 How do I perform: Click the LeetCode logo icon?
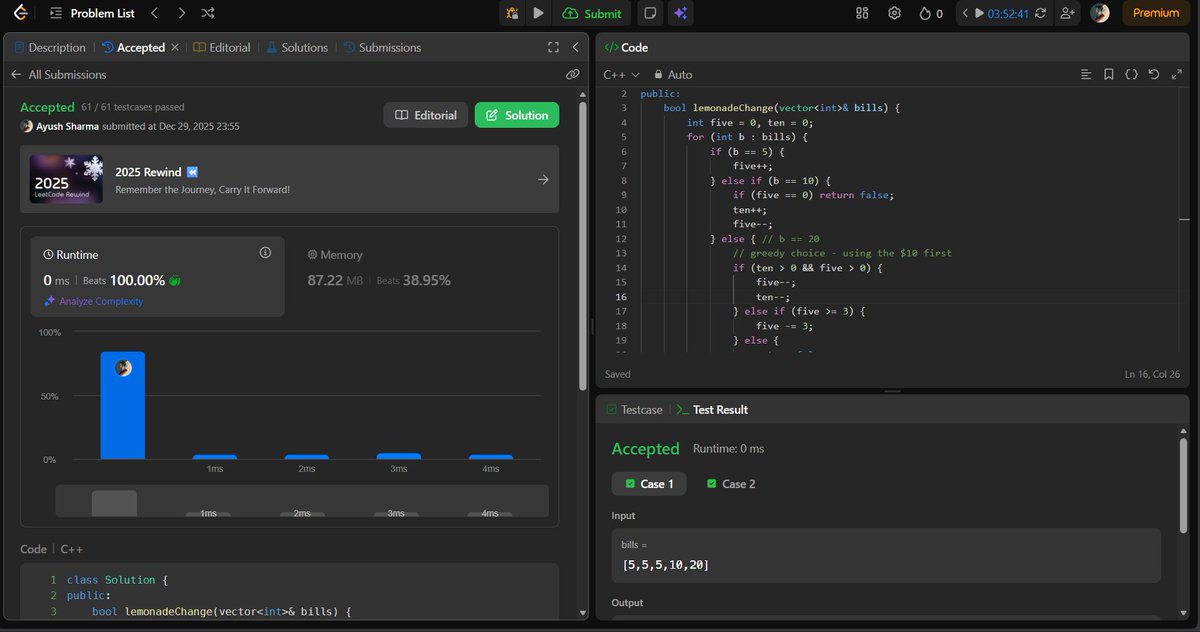[21, 13]
